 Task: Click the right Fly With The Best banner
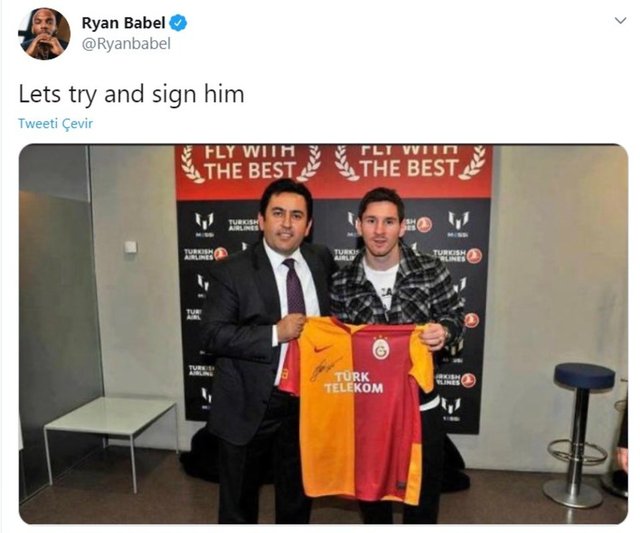410,163
